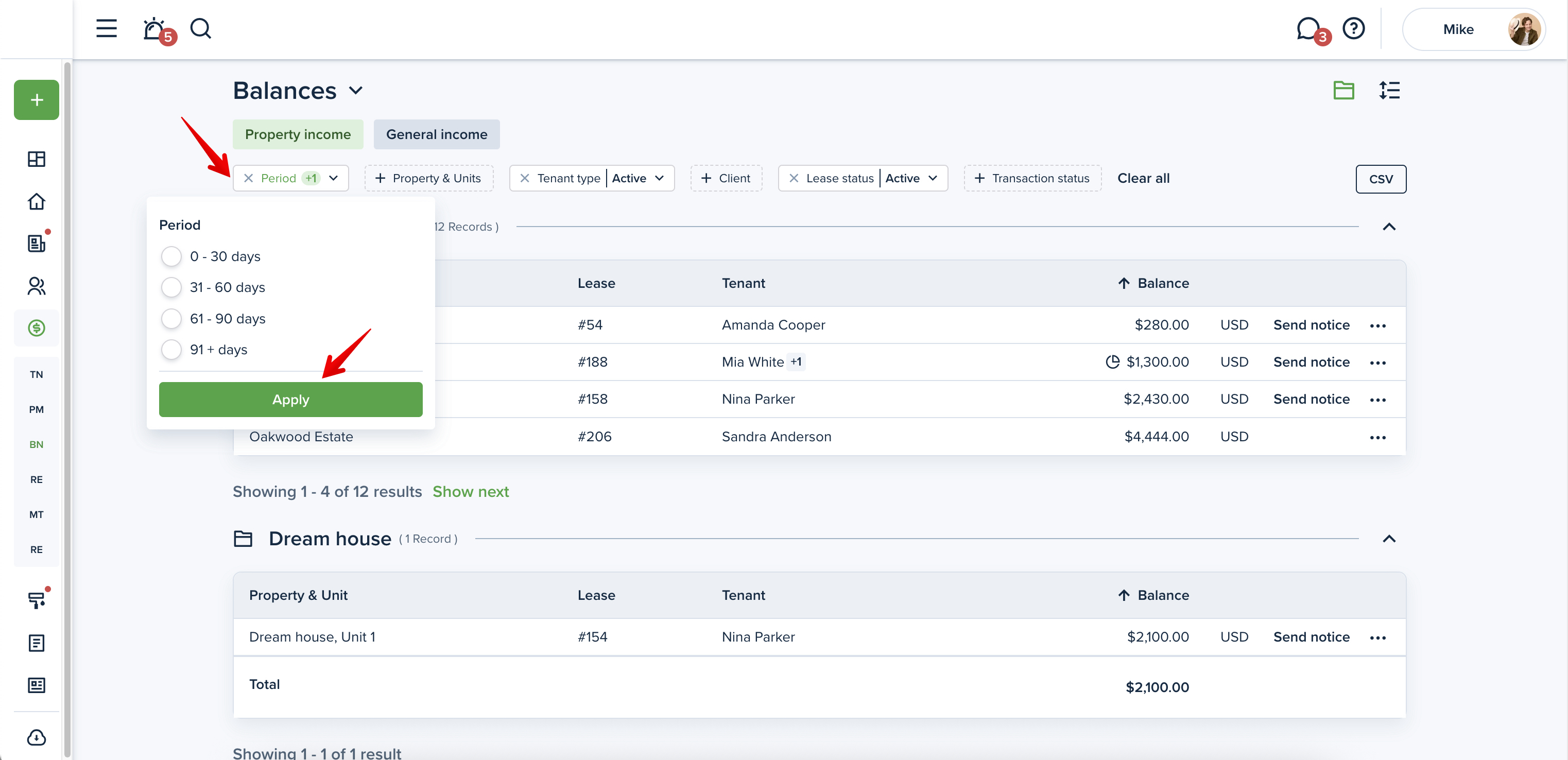Click the search magnifier icon
Screen dimensions: 1568x760
click(200, 29)
